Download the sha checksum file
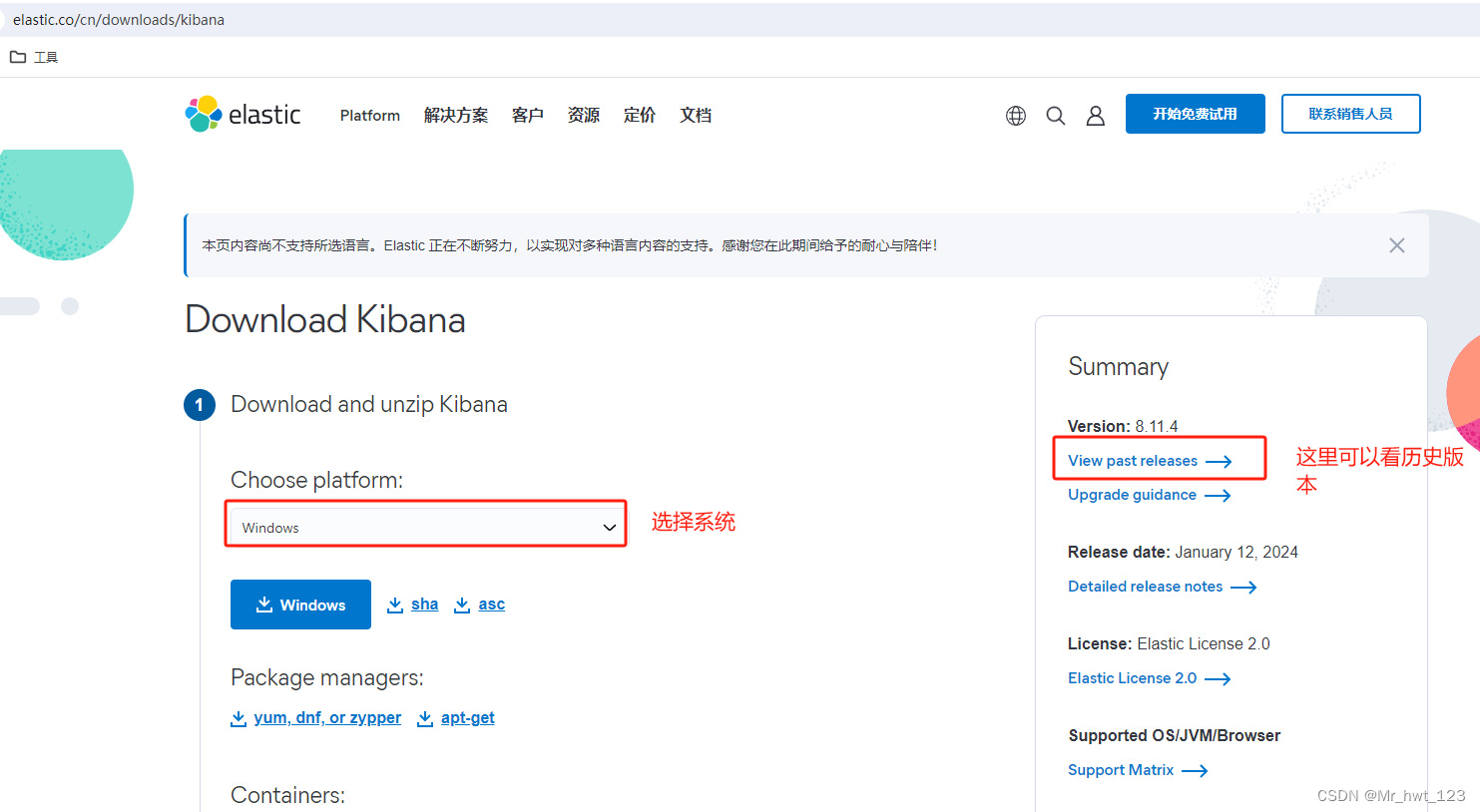 [413, 605]
